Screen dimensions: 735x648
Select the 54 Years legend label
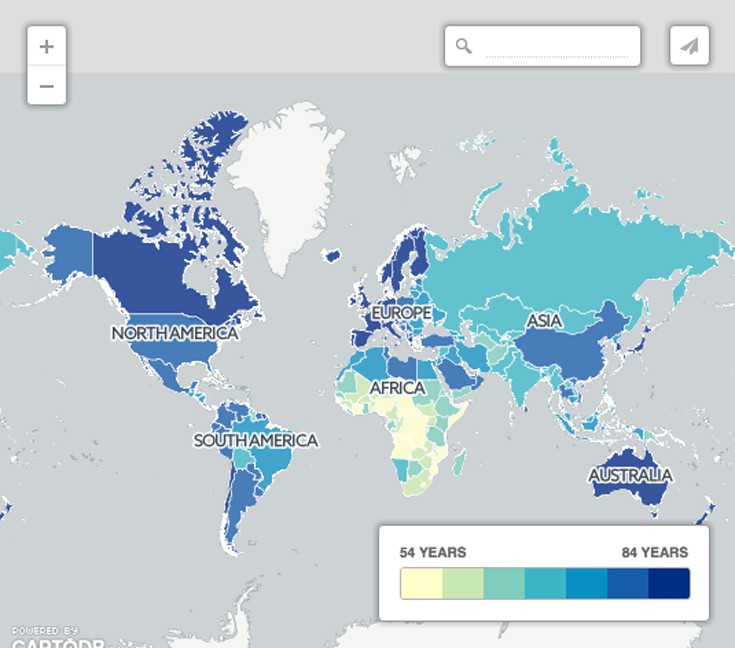coord(433,552)
